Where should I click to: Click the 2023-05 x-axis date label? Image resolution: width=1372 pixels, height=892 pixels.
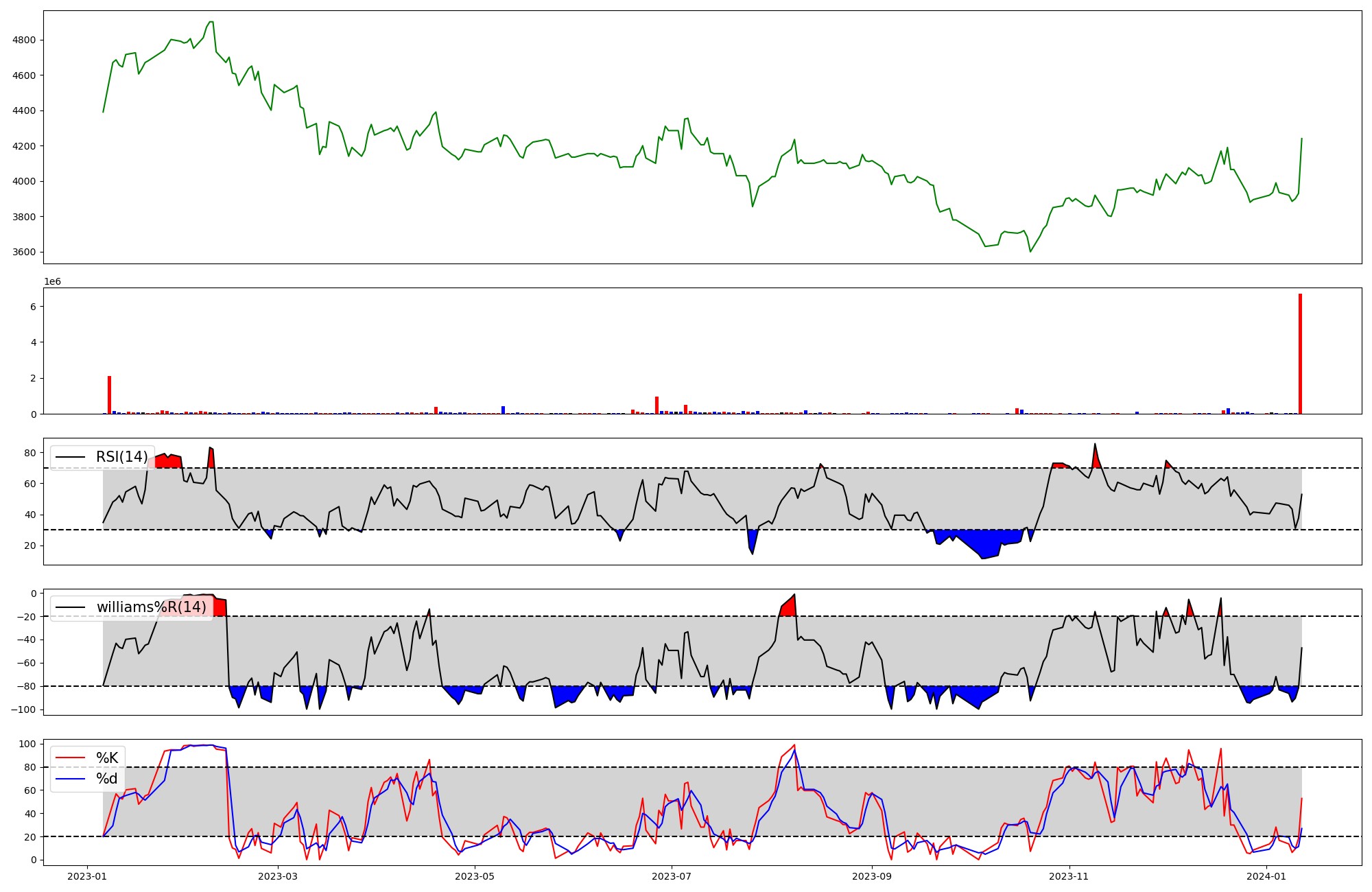click(x=475, y=876)
